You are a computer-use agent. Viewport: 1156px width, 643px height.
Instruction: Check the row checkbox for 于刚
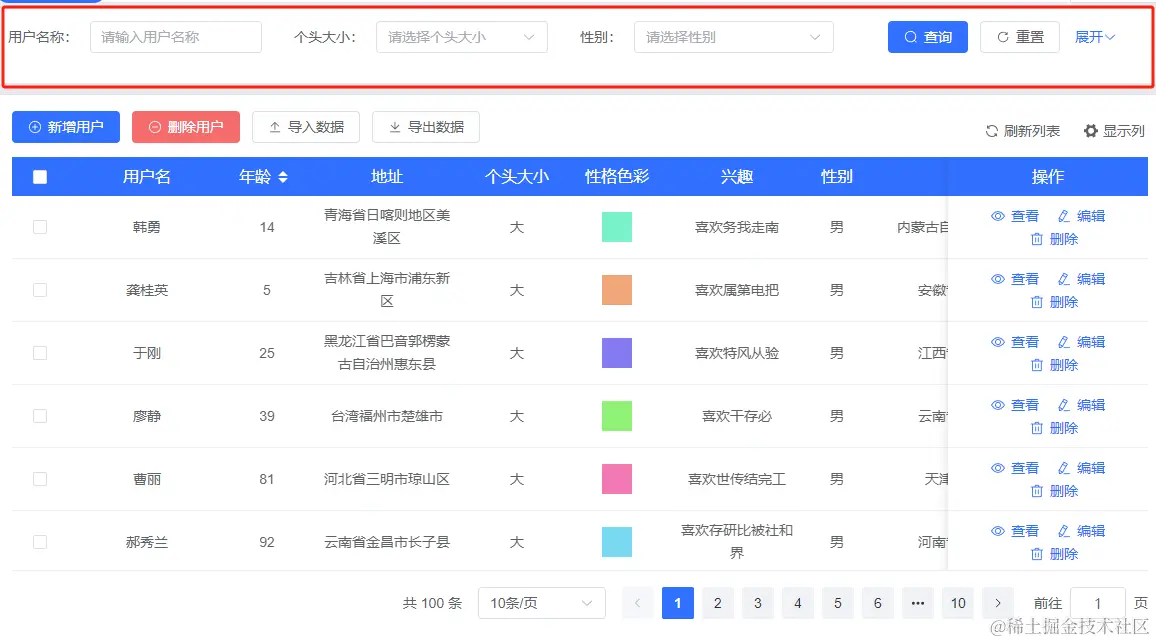point(40,353)
